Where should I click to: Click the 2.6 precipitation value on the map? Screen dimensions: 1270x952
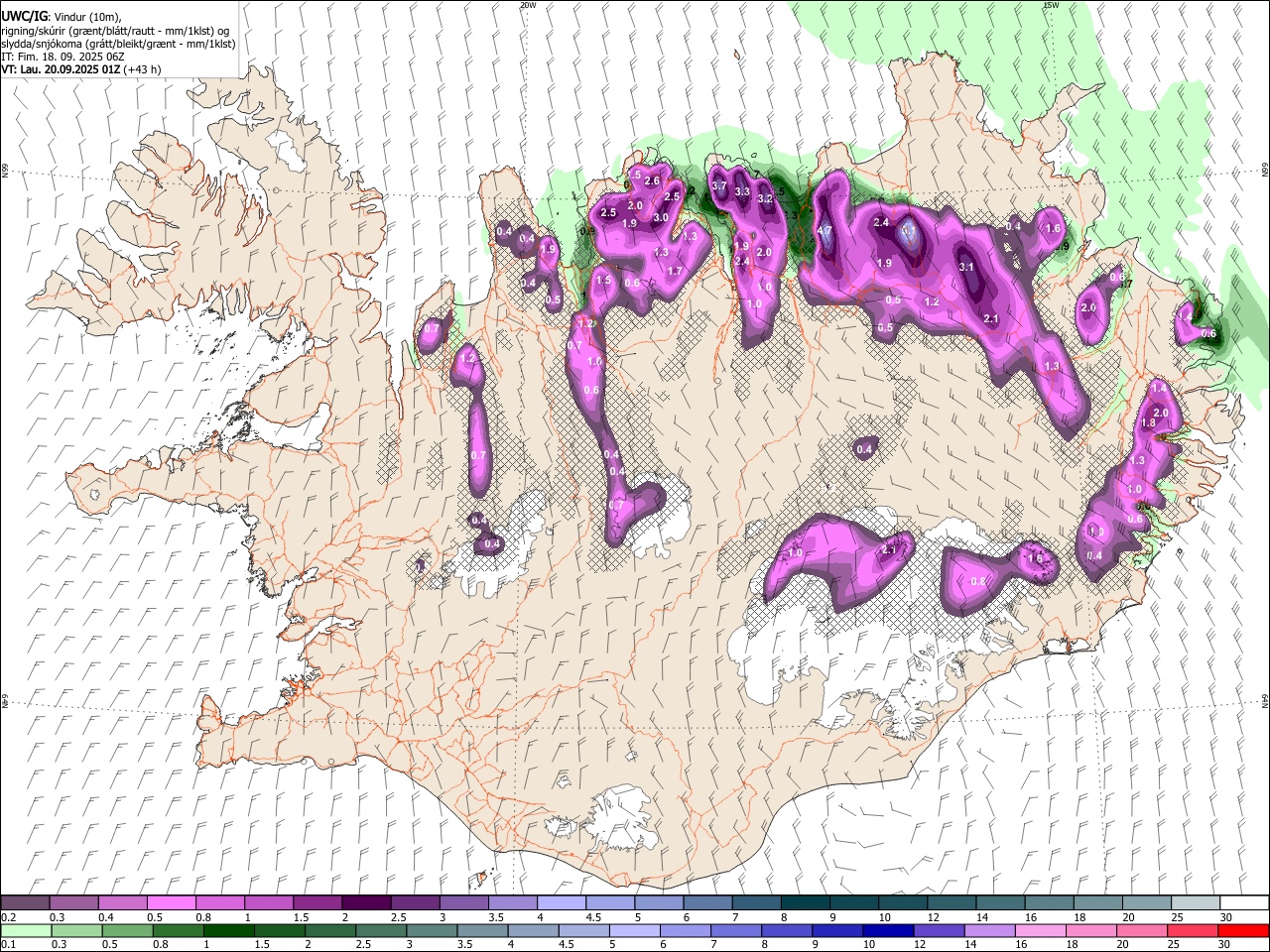point(652,180)
